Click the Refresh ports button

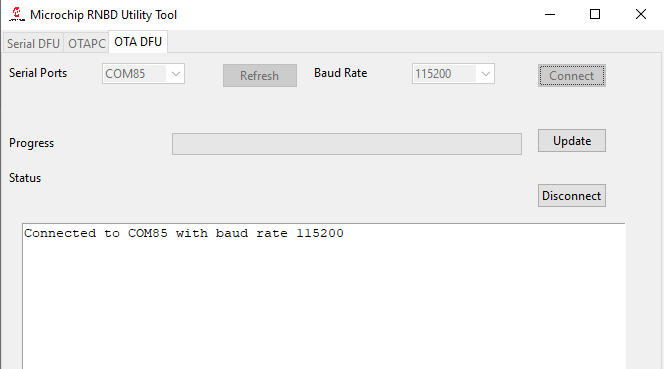coord(260,75)
